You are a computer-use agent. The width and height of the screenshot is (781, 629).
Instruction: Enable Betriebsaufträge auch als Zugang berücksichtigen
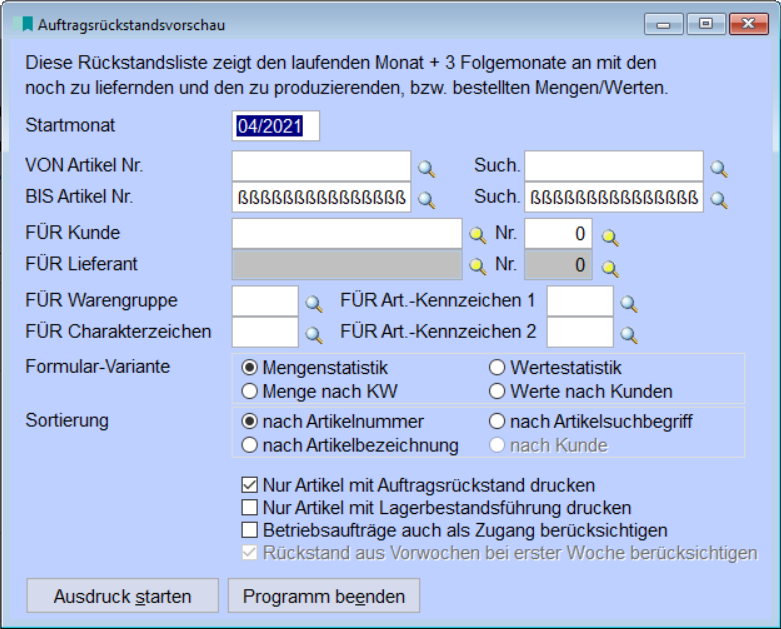click(454, 530)
